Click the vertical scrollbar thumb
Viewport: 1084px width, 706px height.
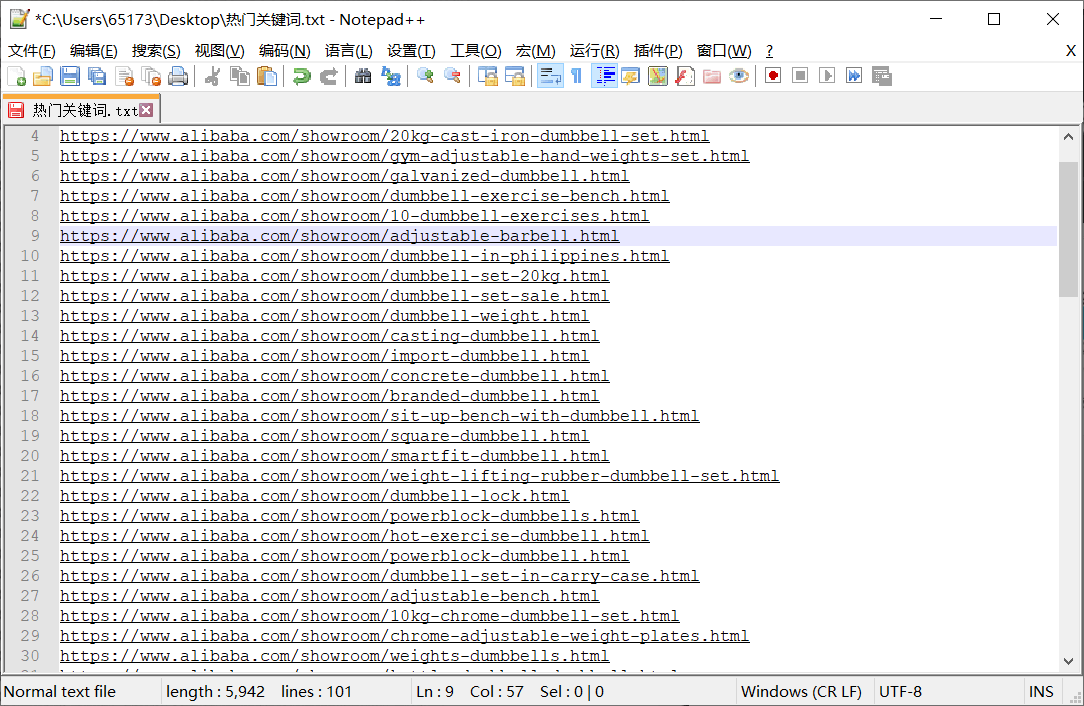pyautogui.click(x=1068, y=228)
